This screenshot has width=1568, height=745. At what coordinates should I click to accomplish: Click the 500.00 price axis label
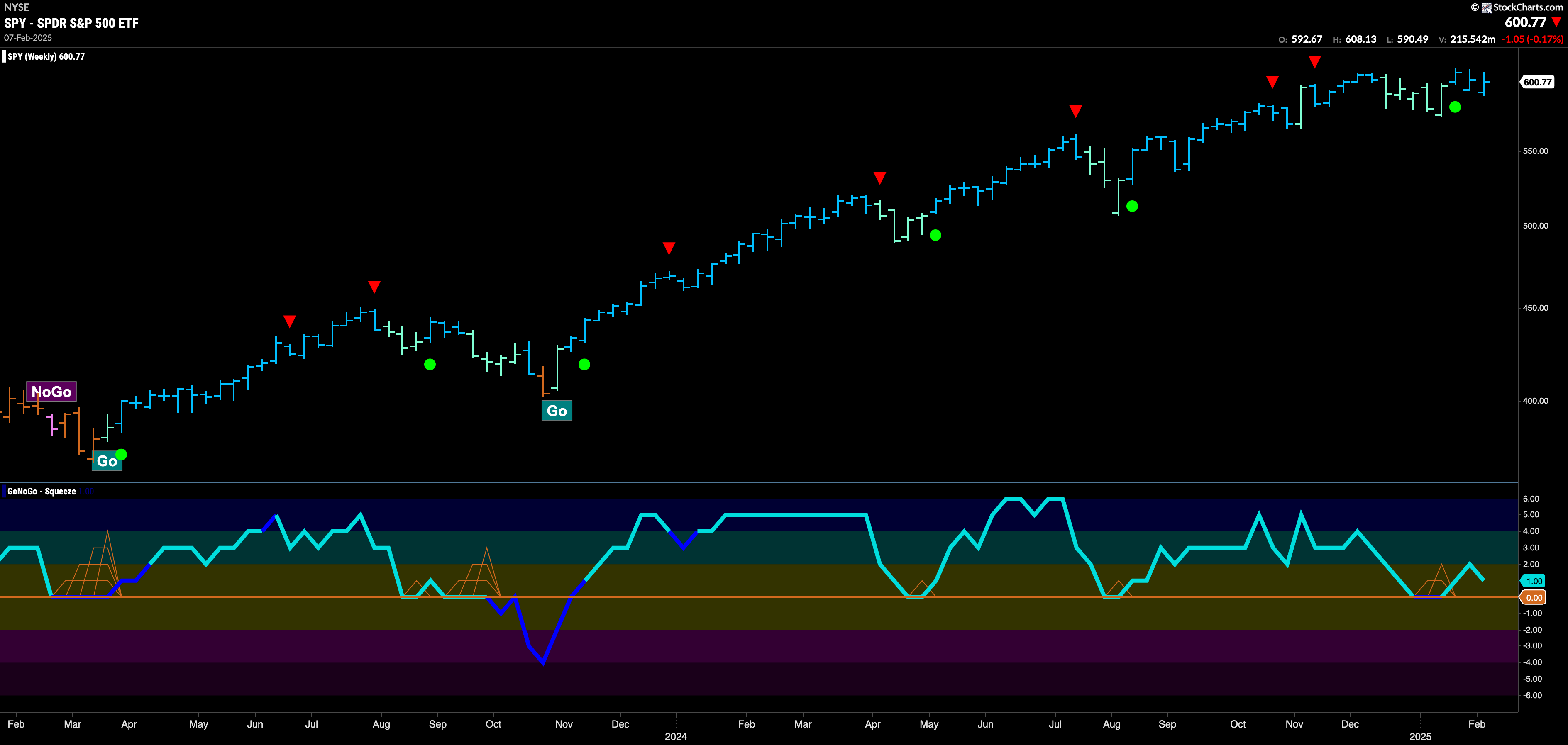1535,226
